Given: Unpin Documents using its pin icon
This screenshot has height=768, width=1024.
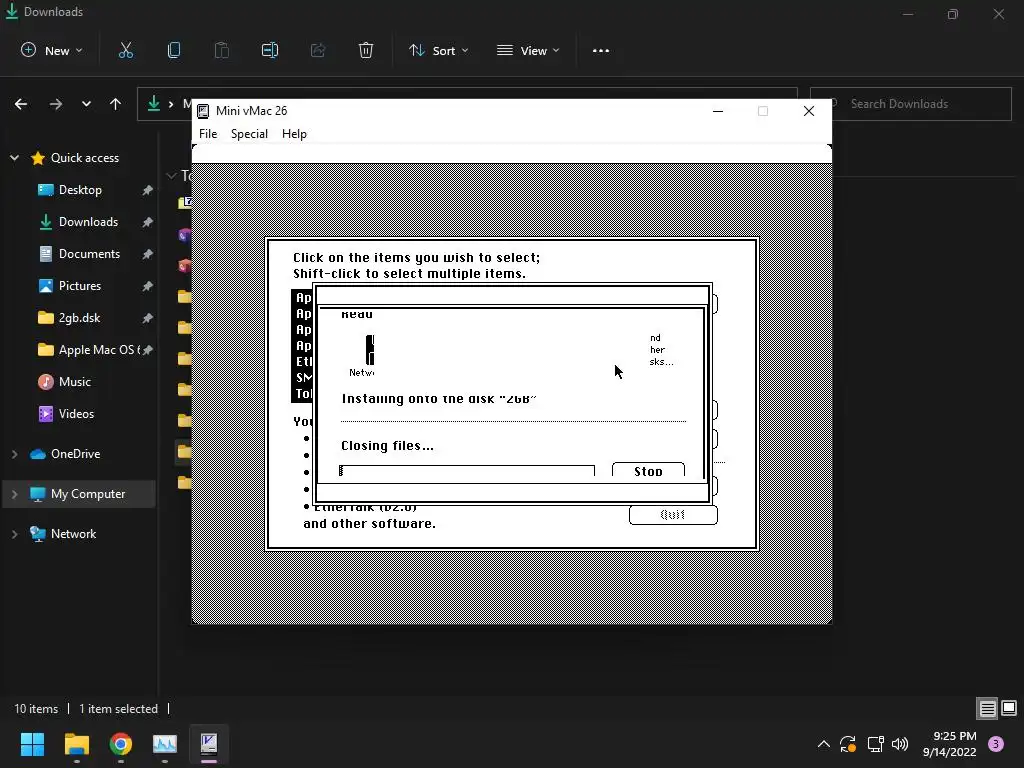Looking at the screenshot, I should click(x=148, y=254).
